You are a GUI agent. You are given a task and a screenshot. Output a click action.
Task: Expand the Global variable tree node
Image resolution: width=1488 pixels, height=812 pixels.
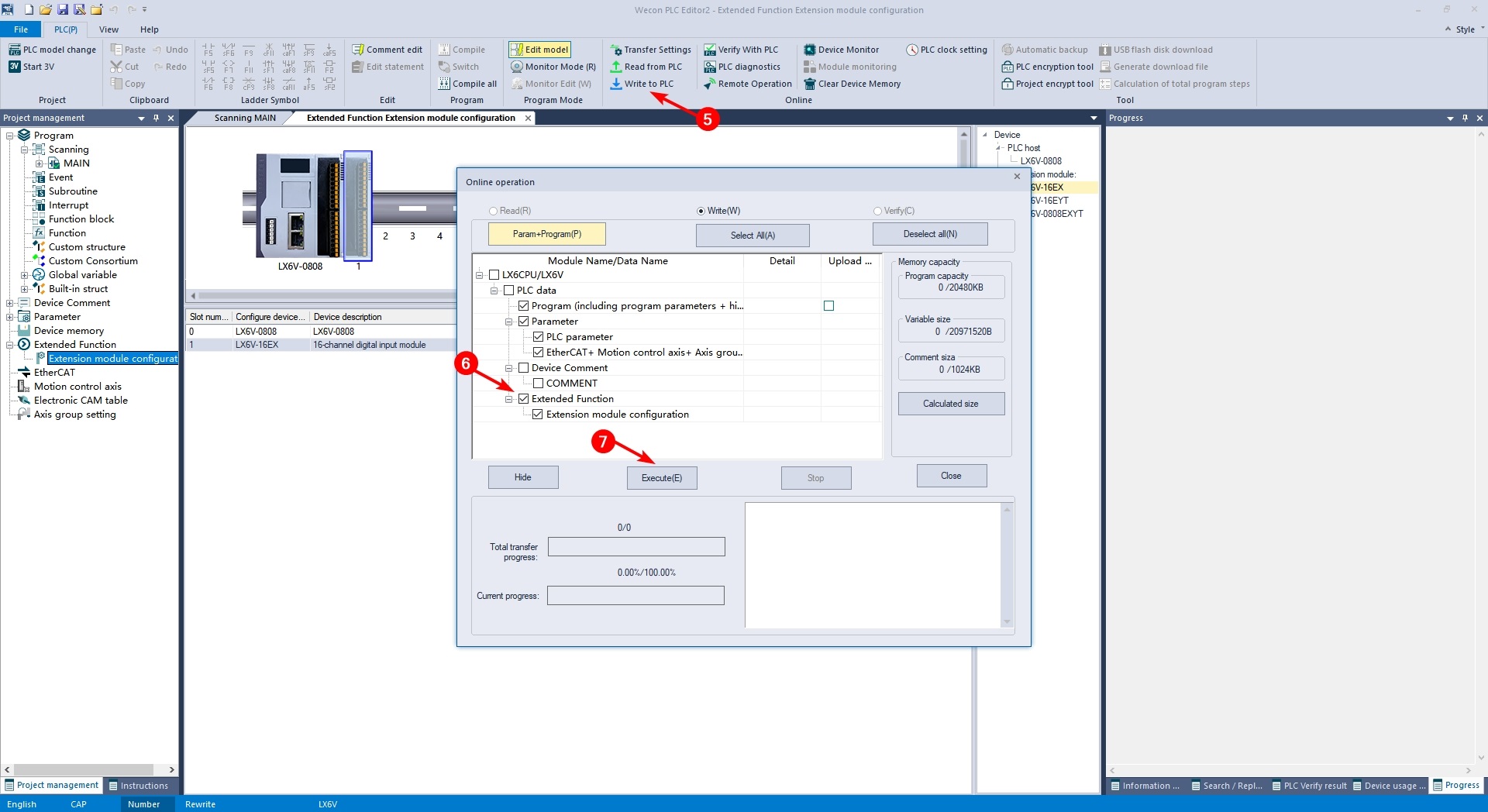pos(24,275)
